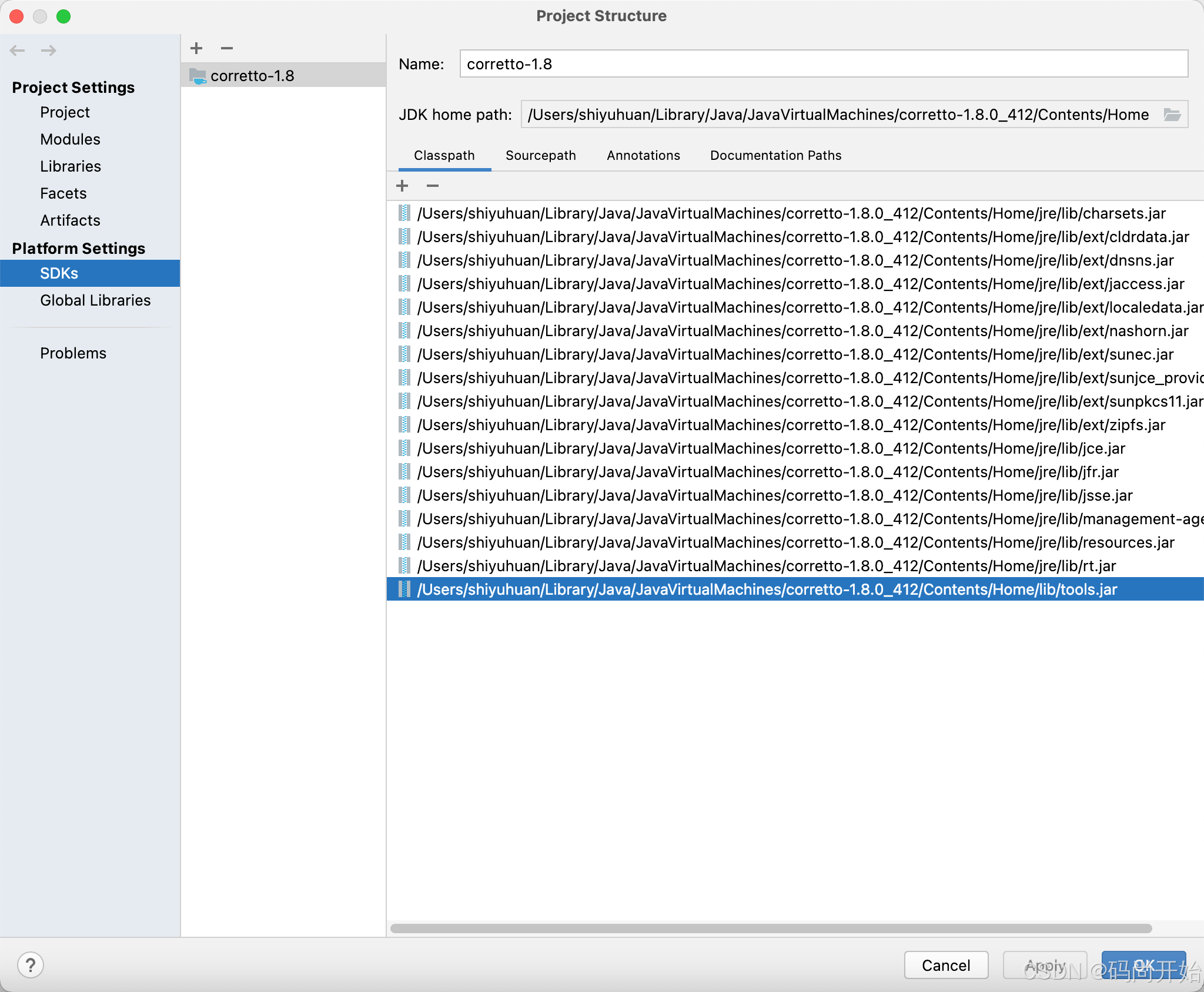Click the add classpath entry plus icon
1204x992 pixels.
[402, 186]
